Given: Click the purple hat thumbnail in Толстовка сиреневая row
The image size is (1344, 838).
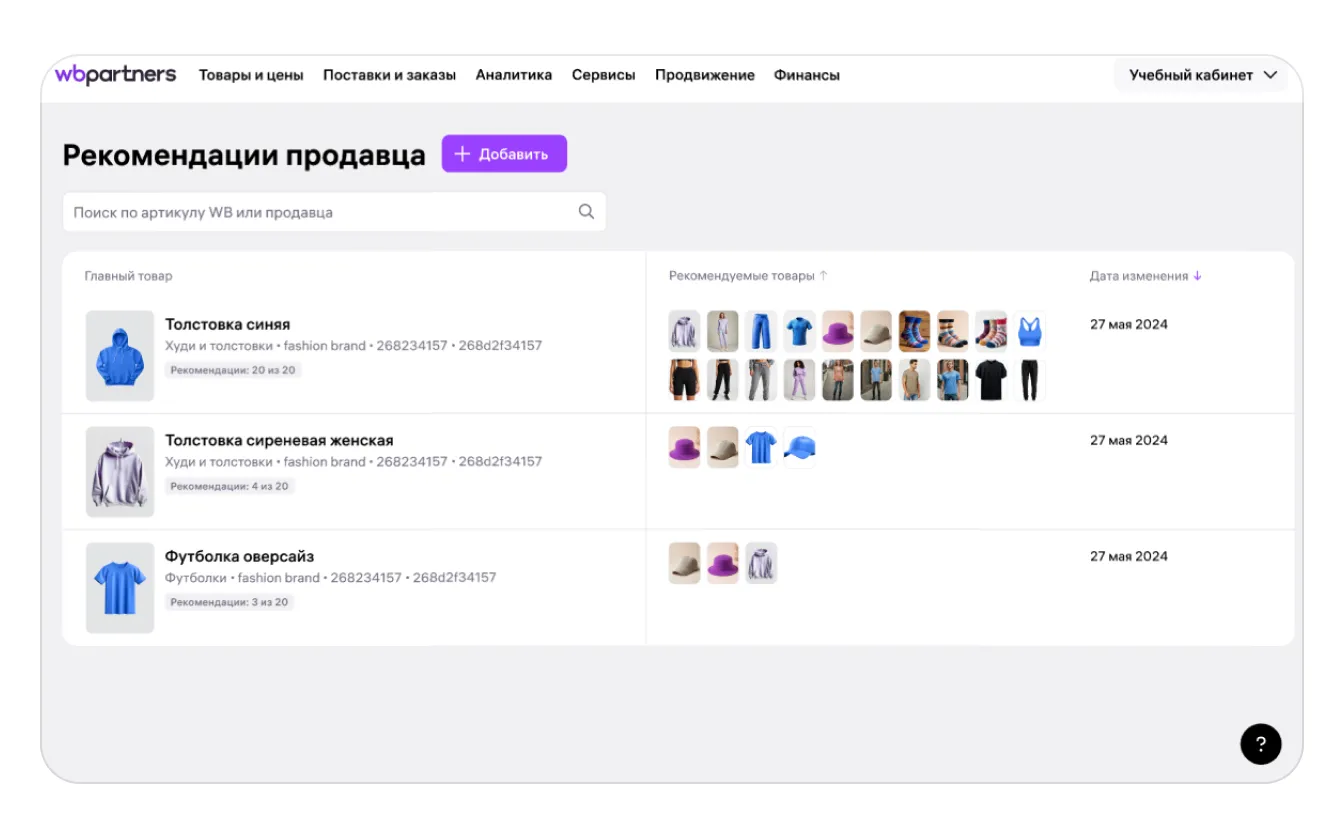Looking at the screenshot, I should (684, 447).
